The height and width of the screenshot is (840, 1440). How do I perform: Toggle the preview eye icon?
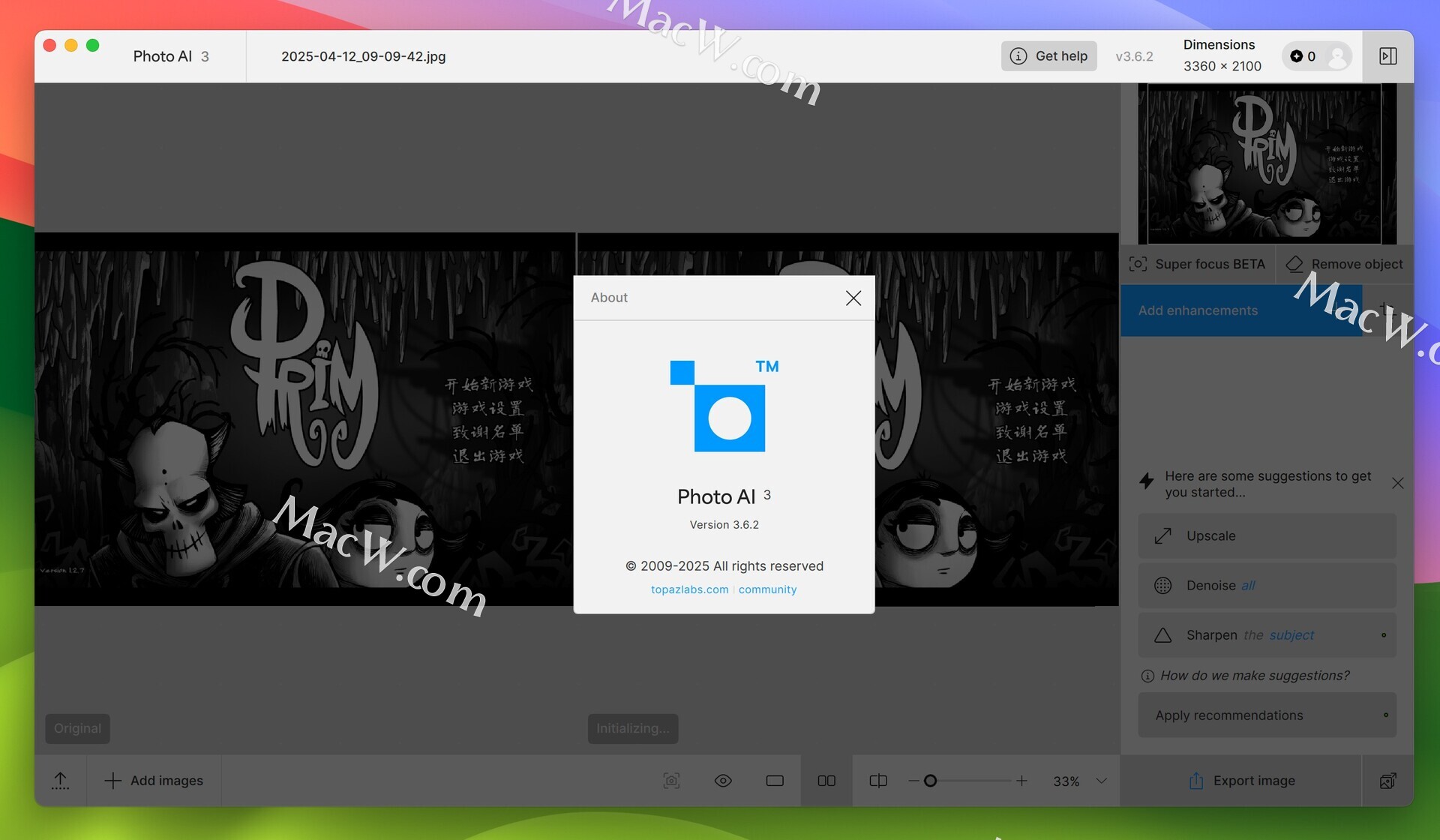pyautogui.click(x=723, y=781)
